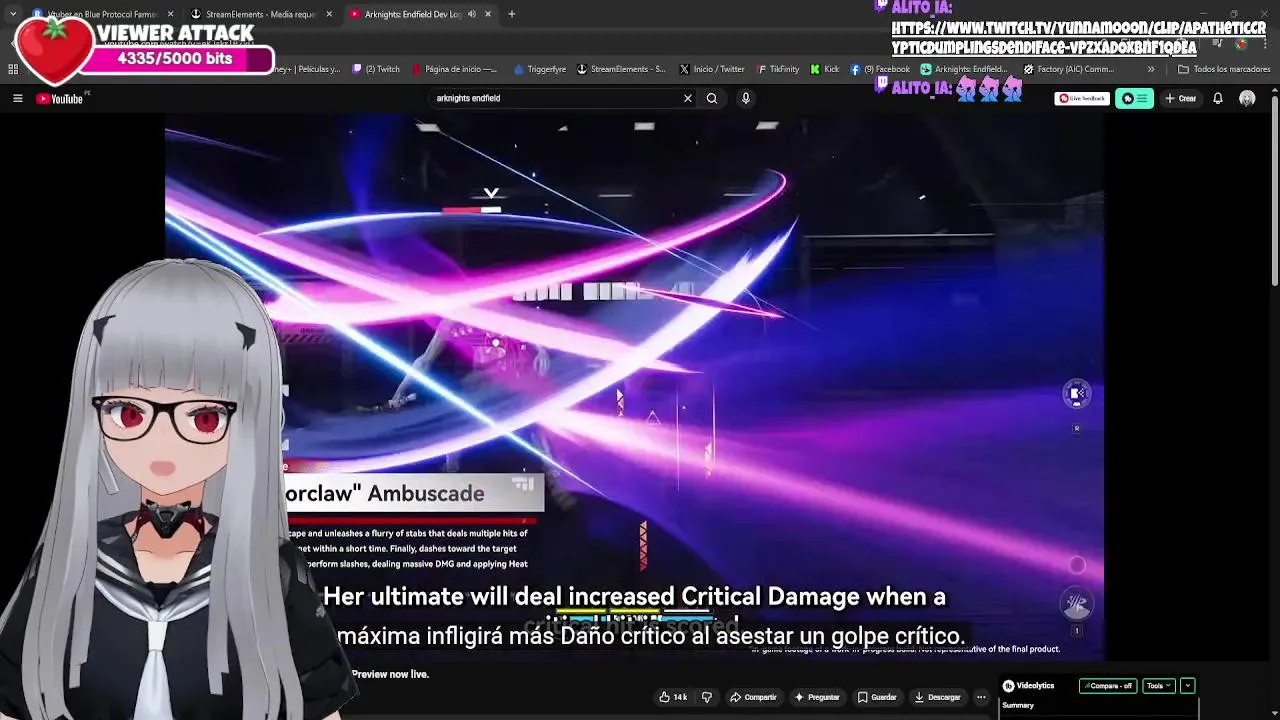Download the video with Descargar
Screen dimensions: 1280x720
(937, 697)
